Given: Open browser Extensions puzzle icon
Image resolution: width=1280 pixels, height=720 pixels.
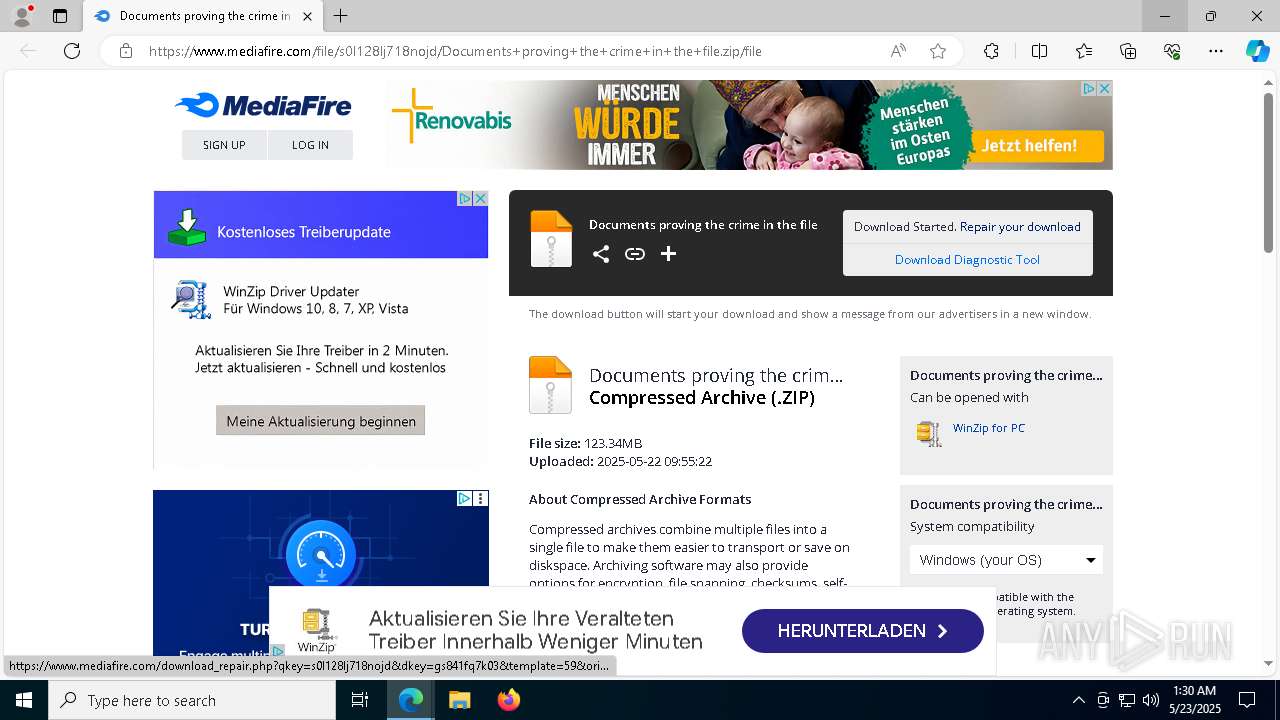Looking at the screenshot, I should coord(991,51).
